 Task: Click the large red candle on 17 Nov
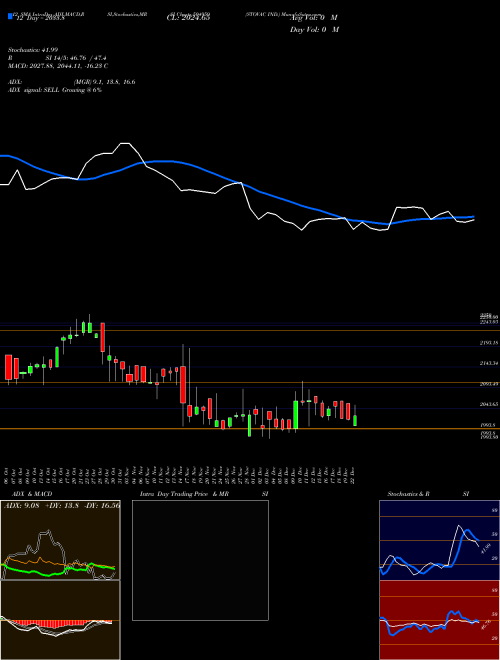183,385
